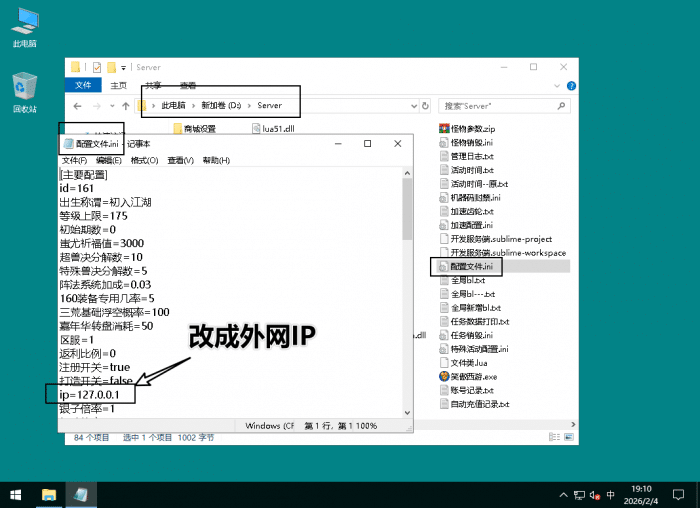Show hidden tray icons chevron
This screenshot has width=700, height=508.
click(563, 495)
